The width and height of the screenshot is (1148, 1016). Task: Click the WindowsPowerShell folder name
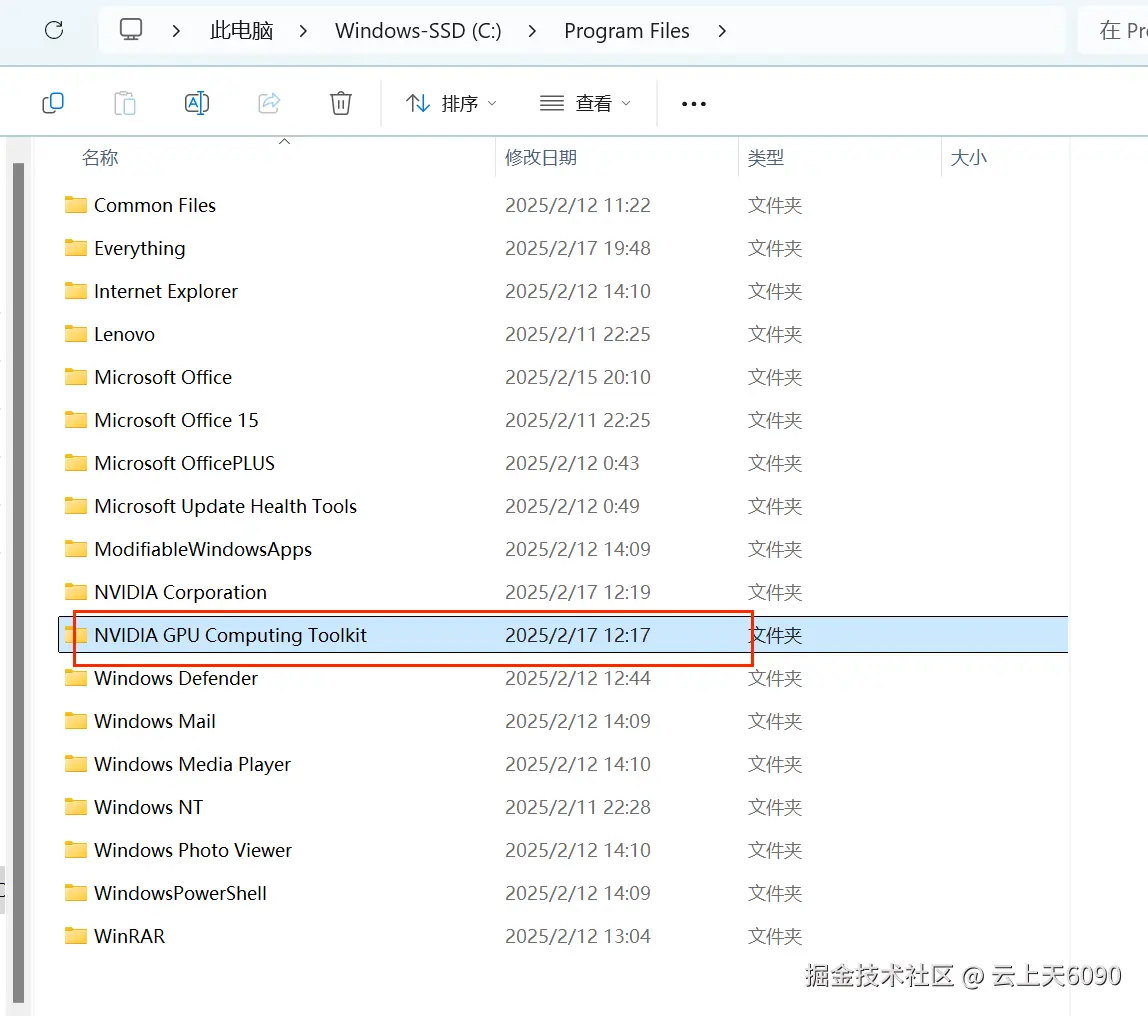pyautogui.click(x=180, y=893)
